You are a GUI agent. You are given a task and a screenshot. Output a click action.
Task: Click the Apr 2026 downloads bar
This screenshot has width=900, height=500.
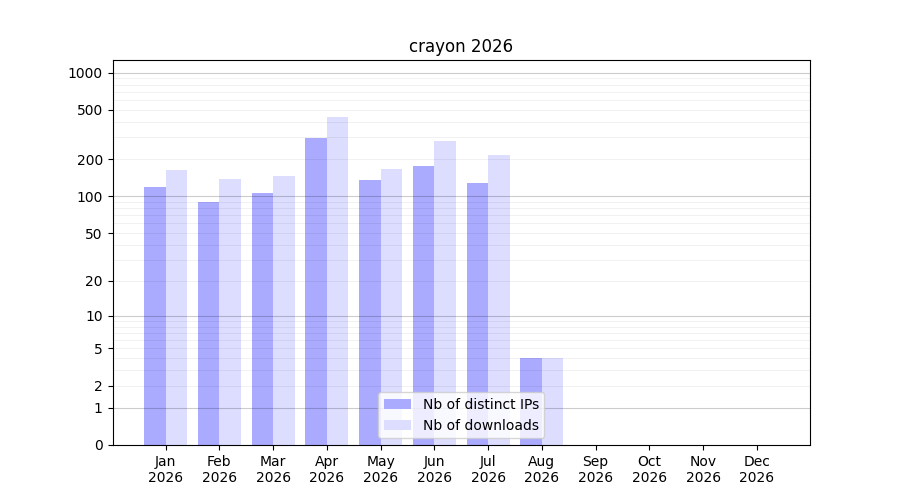click(338, 281)
